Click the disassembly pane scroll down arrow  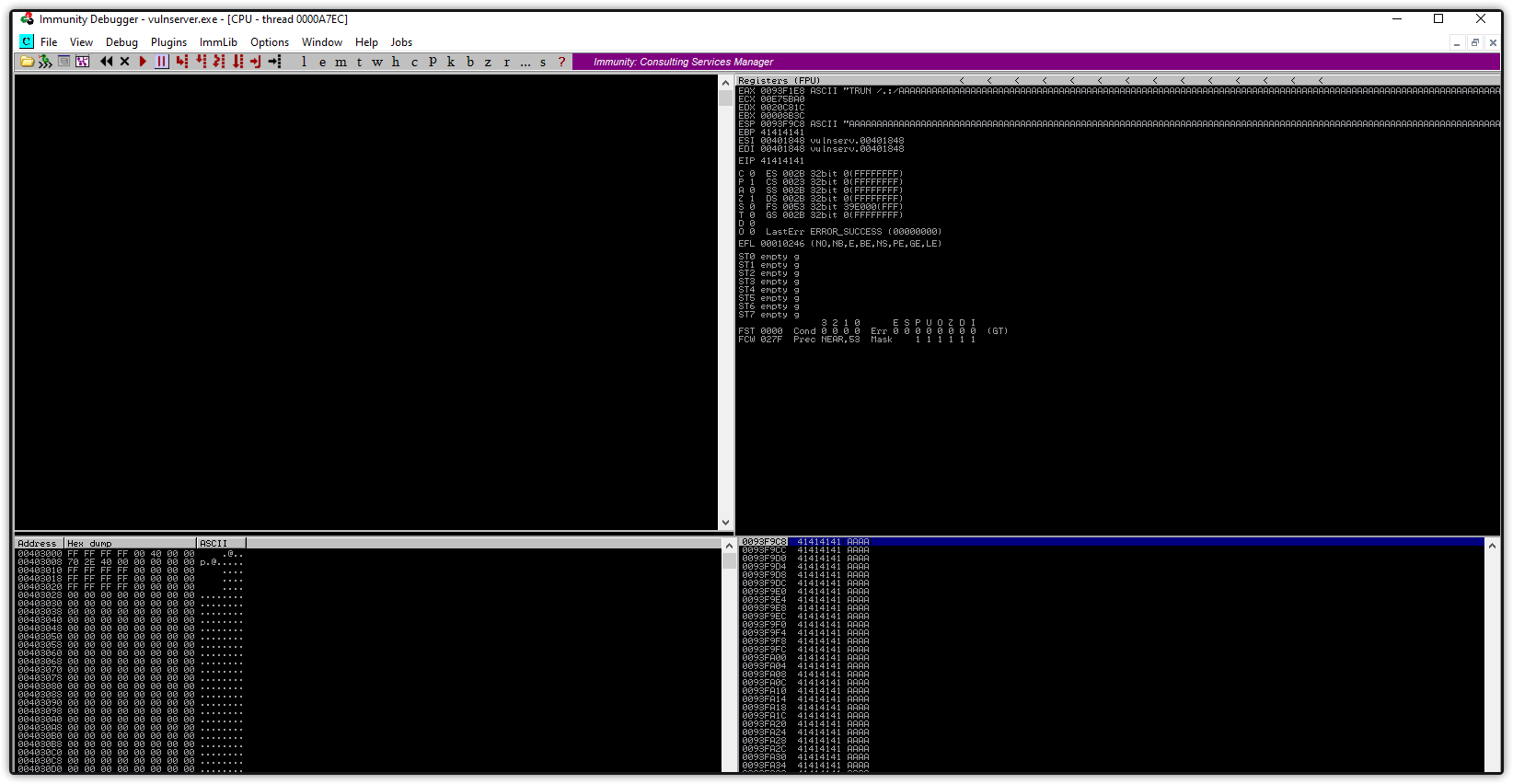click(725, 523)
